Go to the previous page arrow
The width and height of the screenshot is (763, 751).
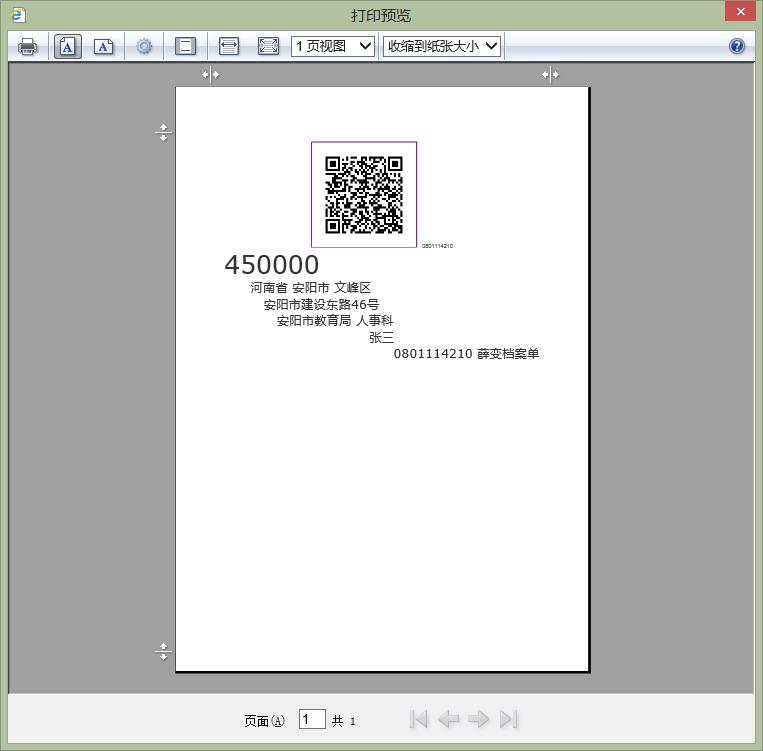[449, 719]
